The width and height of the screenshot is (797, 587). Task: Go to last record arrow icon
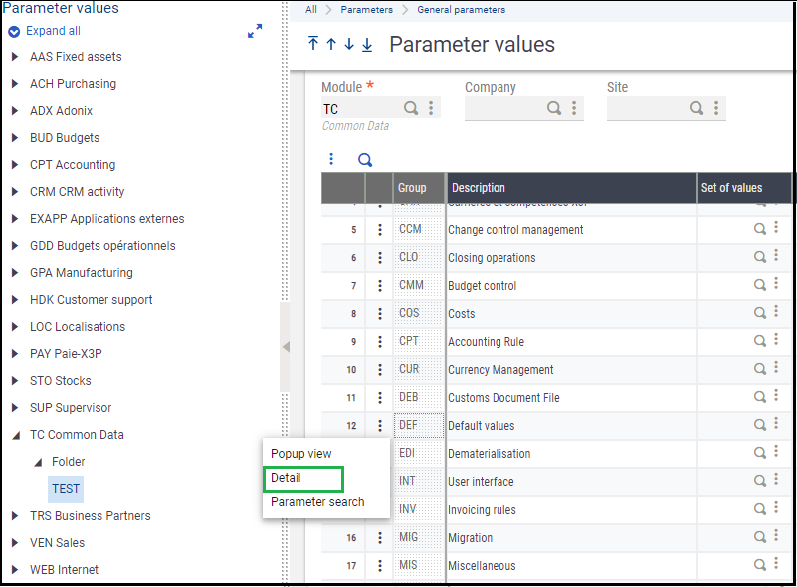coord(367,45)
